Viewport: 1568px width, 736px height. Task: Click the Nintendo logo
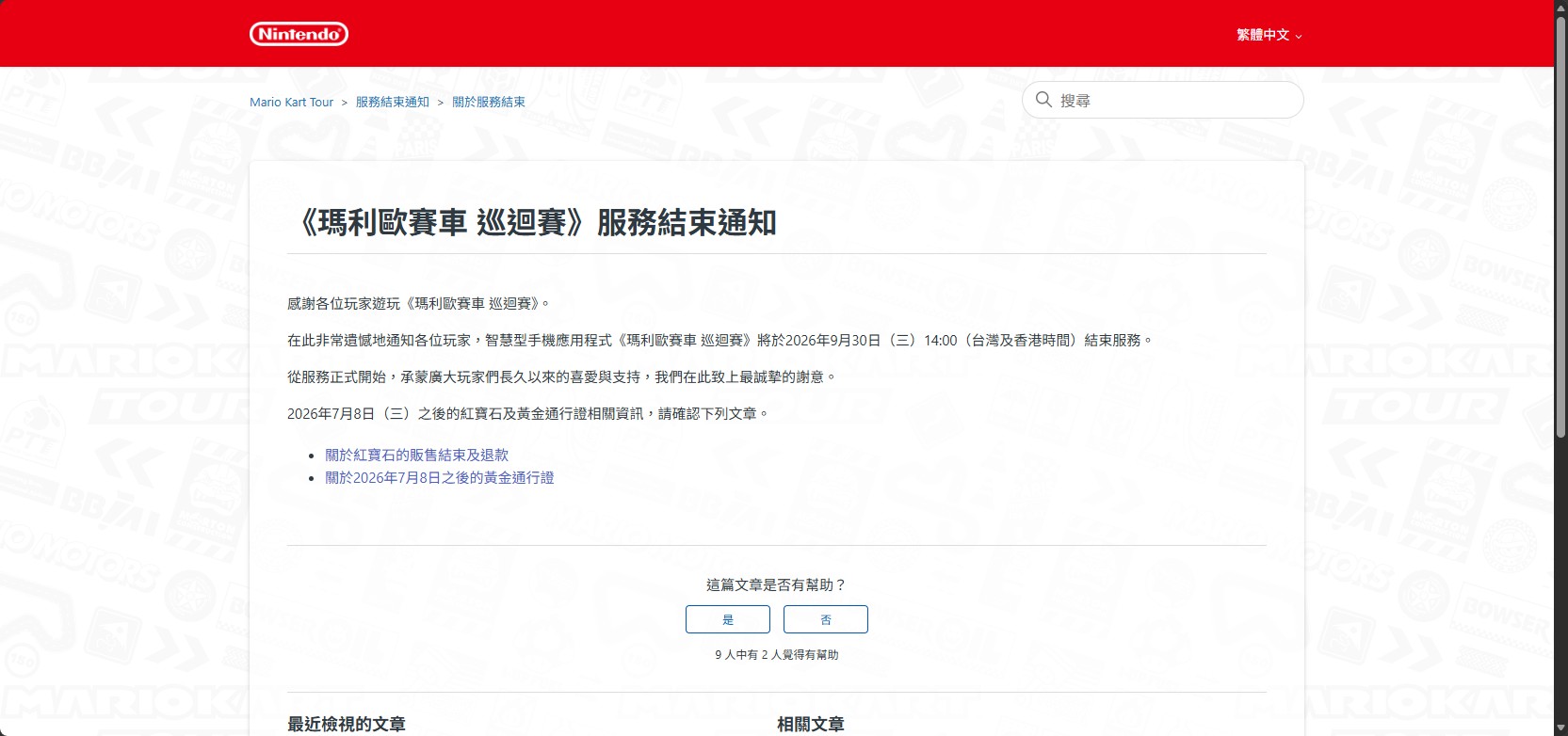click(x=299, y=34)
